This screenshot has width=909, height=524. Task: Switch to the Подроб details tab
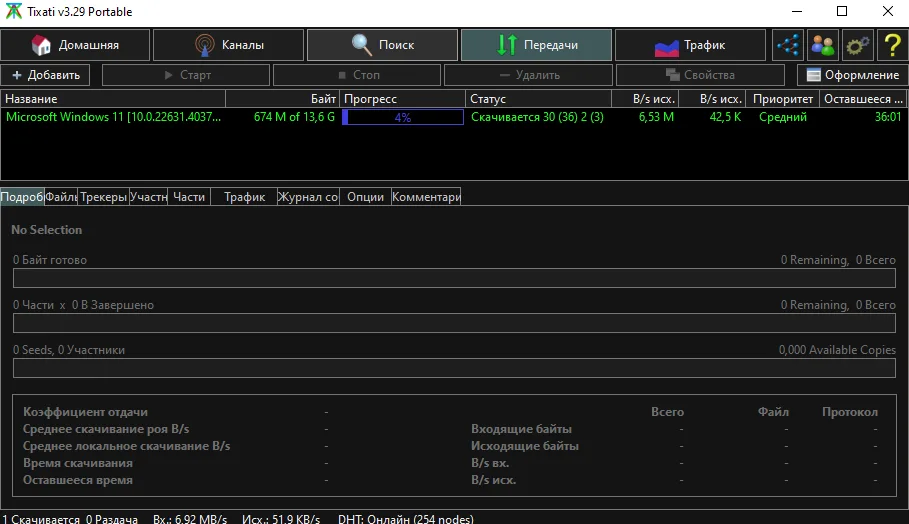22,197
